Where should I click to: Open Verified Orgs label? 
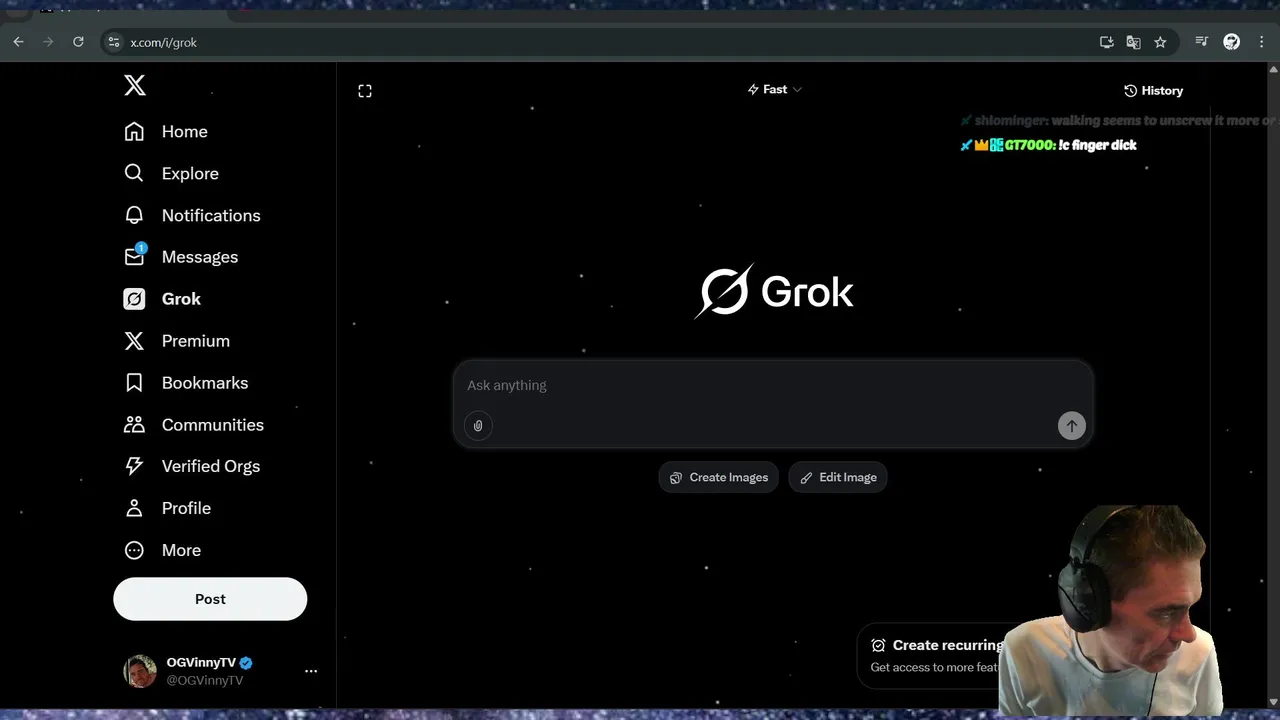pos(211,466)
